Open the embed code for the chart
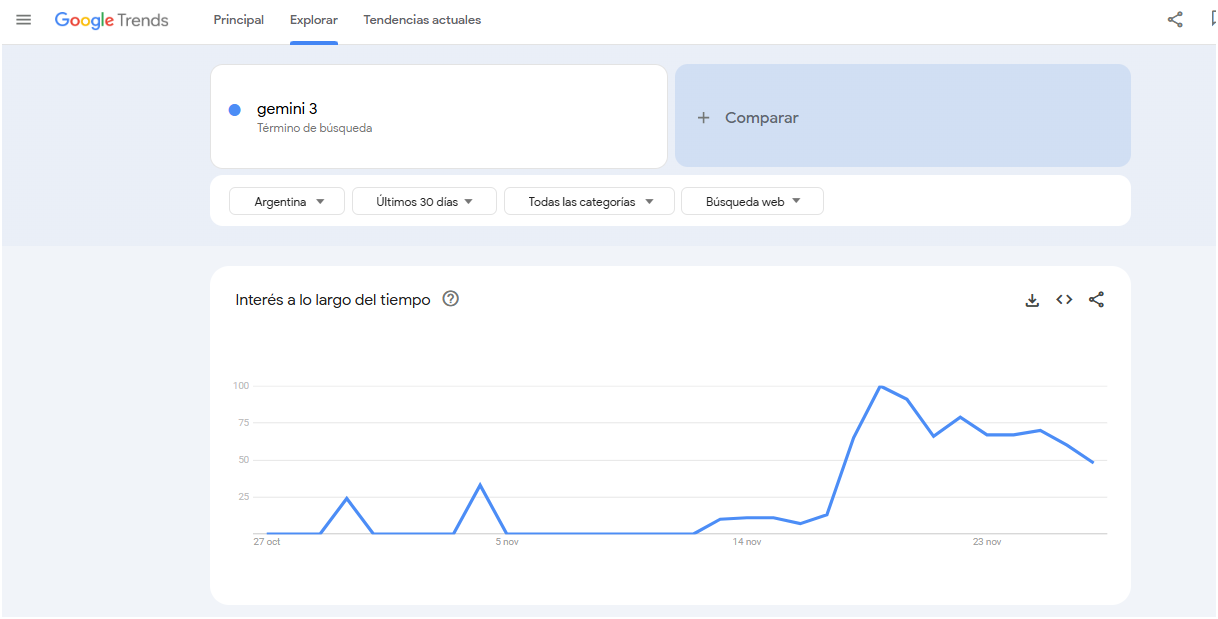 tap(1063, 299)
